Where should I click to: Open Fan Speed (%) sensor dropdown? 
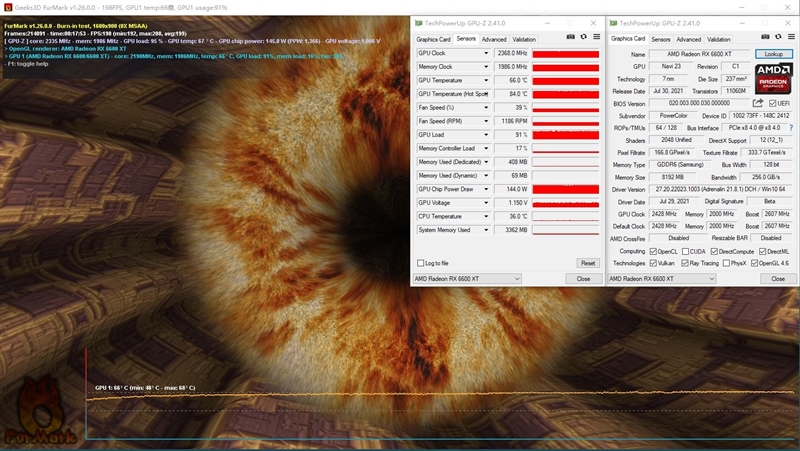(x=486, y=108)
